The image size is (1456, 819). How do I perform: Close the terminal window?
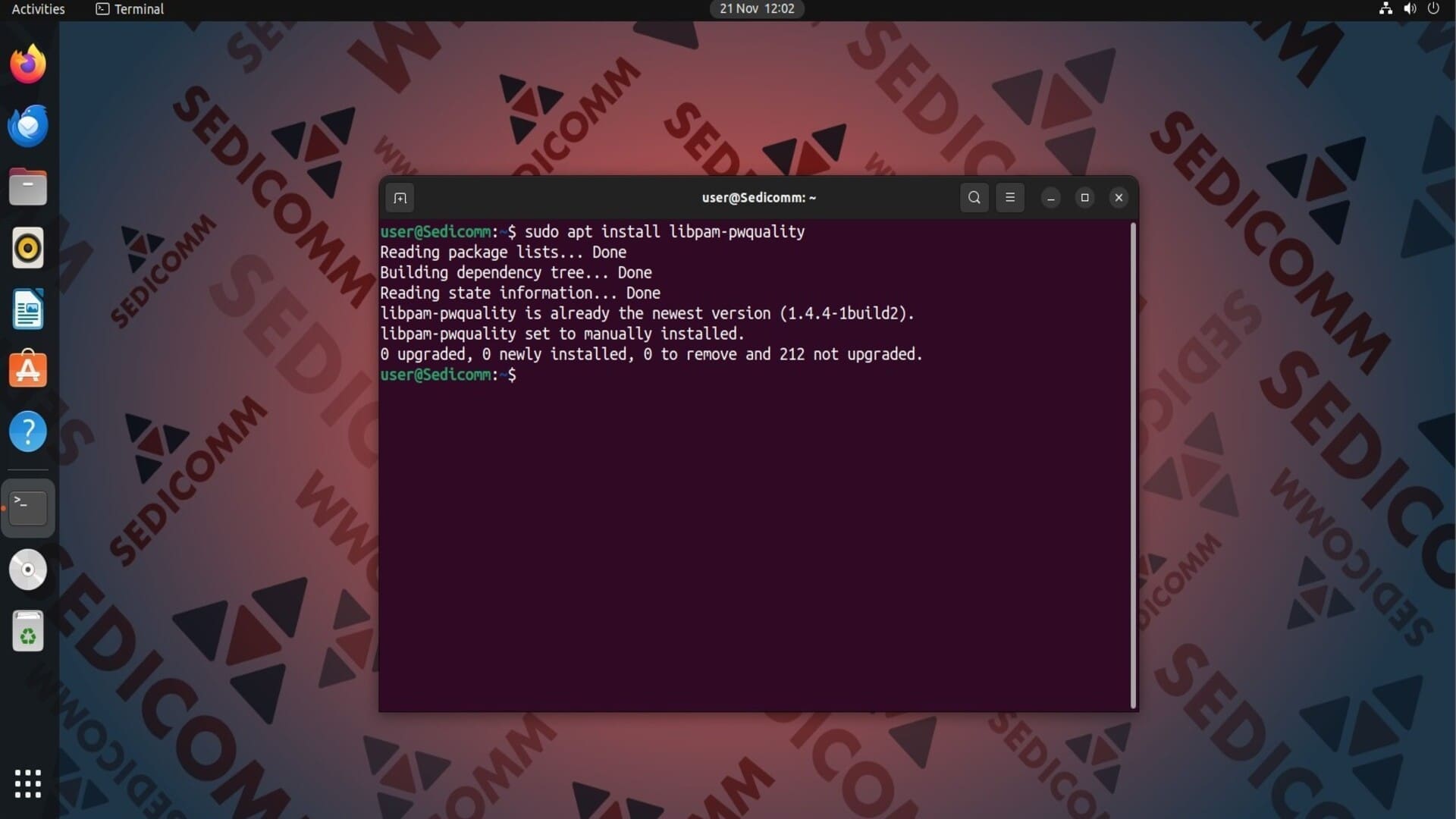[1119, 198]
